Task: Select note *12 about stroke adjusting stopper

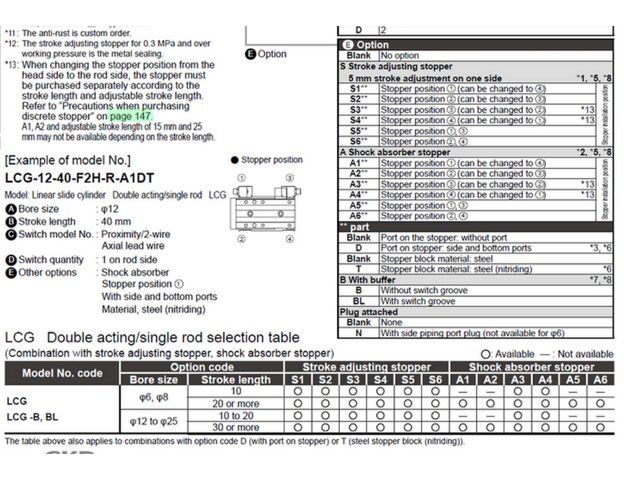Action: pyautogui.click(x=108, y=49)
